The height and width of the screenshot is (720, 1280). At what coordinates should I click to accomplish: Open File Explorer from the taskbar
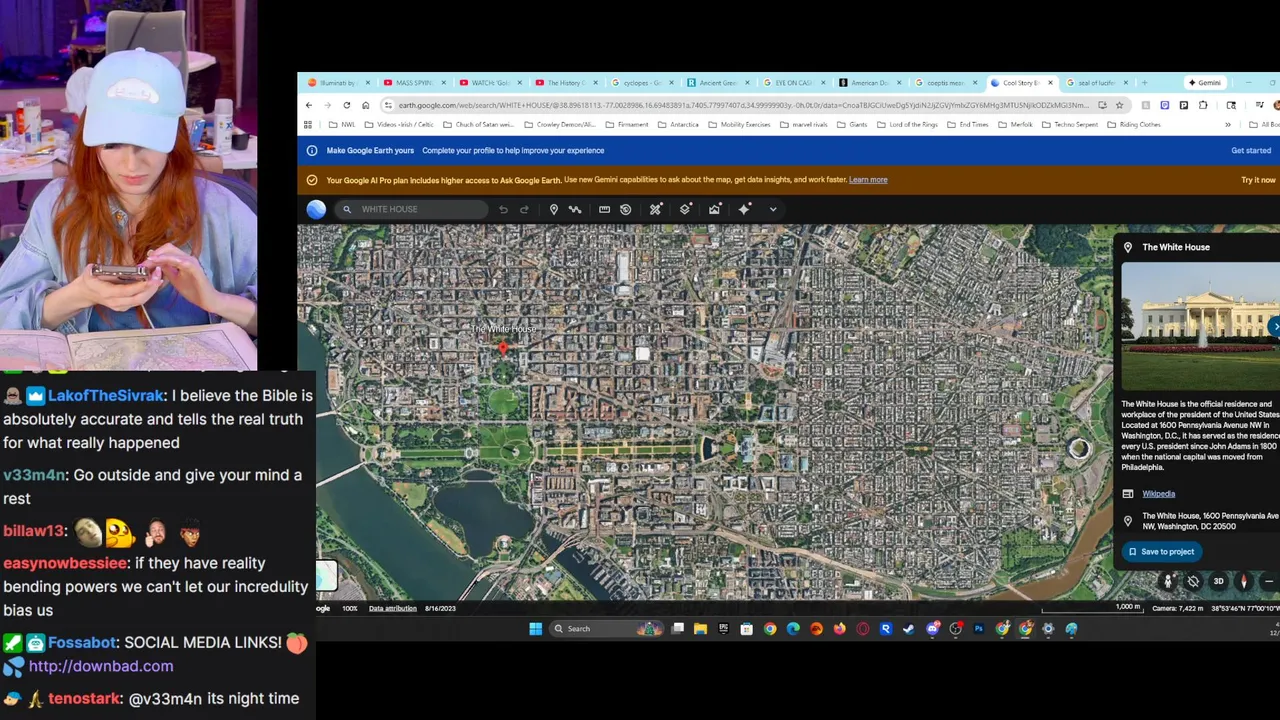(x=700, y=629)
